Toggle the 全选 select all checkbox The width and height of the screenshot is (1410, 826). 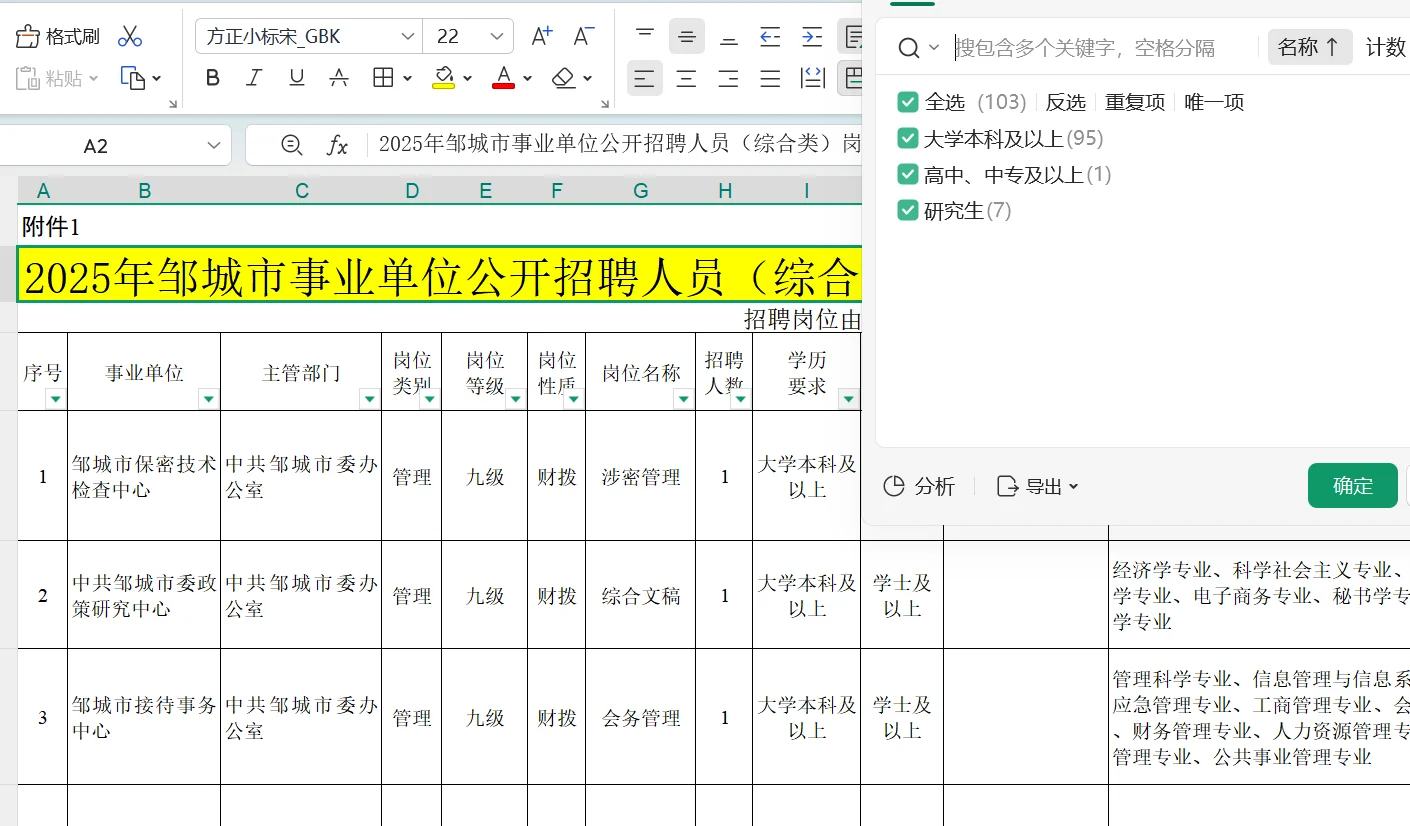click(x=908, y=102)
